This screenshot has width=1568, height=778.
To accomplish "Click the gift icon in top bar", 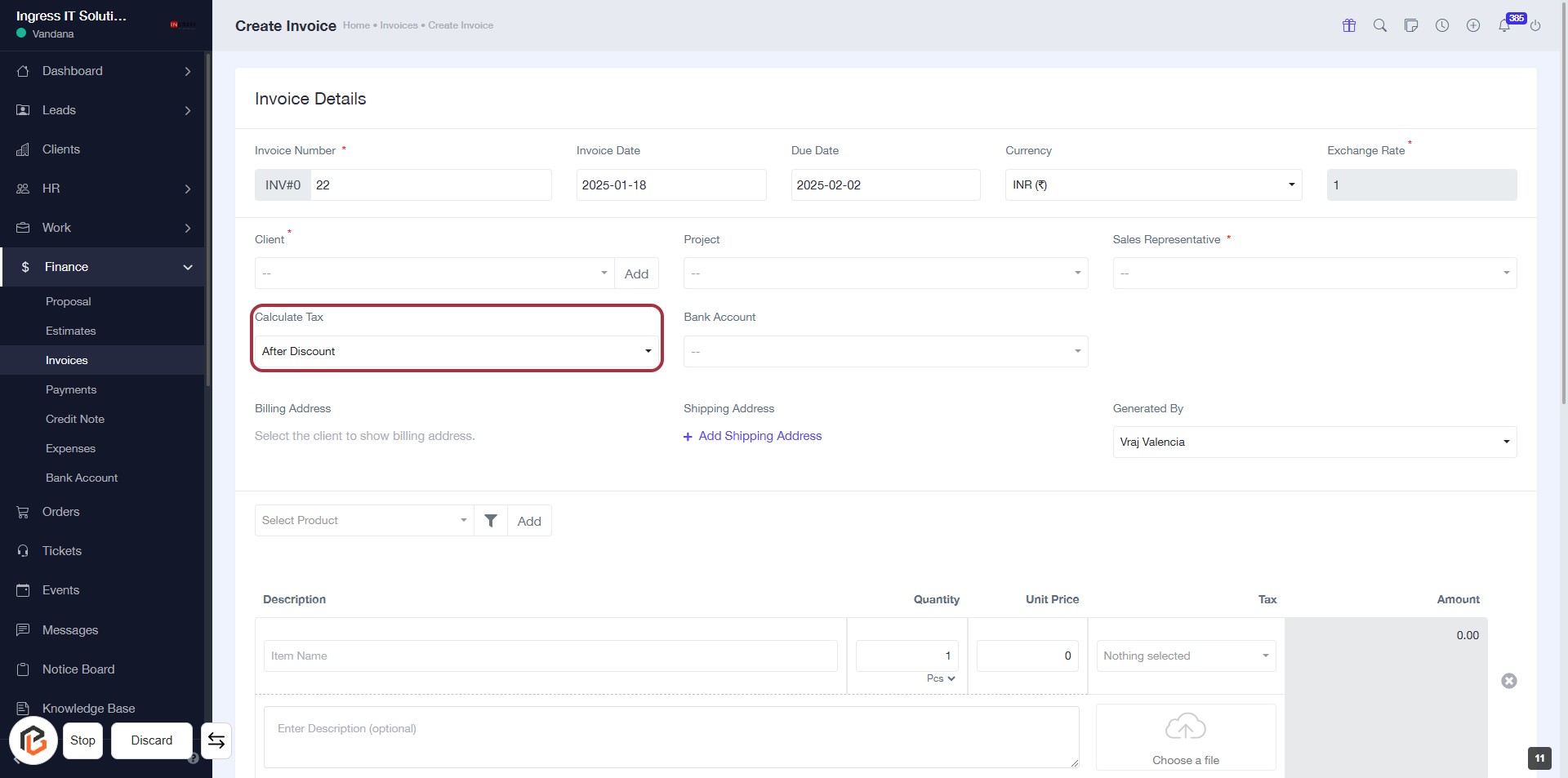I will pyautogui.click(x=1349, y=25).
